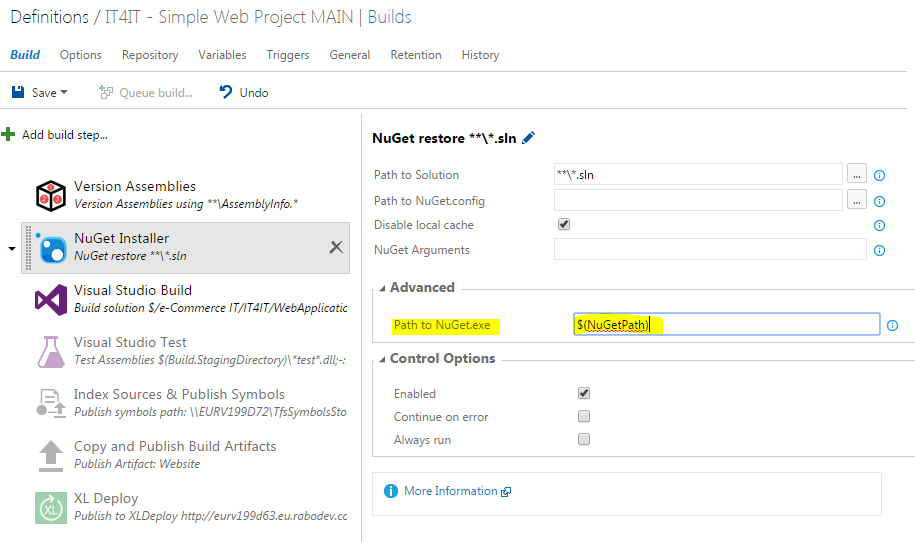Show info for Path to Solution
Image resolution: width=915 pixels, height=542 pixels.
(879, 175)
